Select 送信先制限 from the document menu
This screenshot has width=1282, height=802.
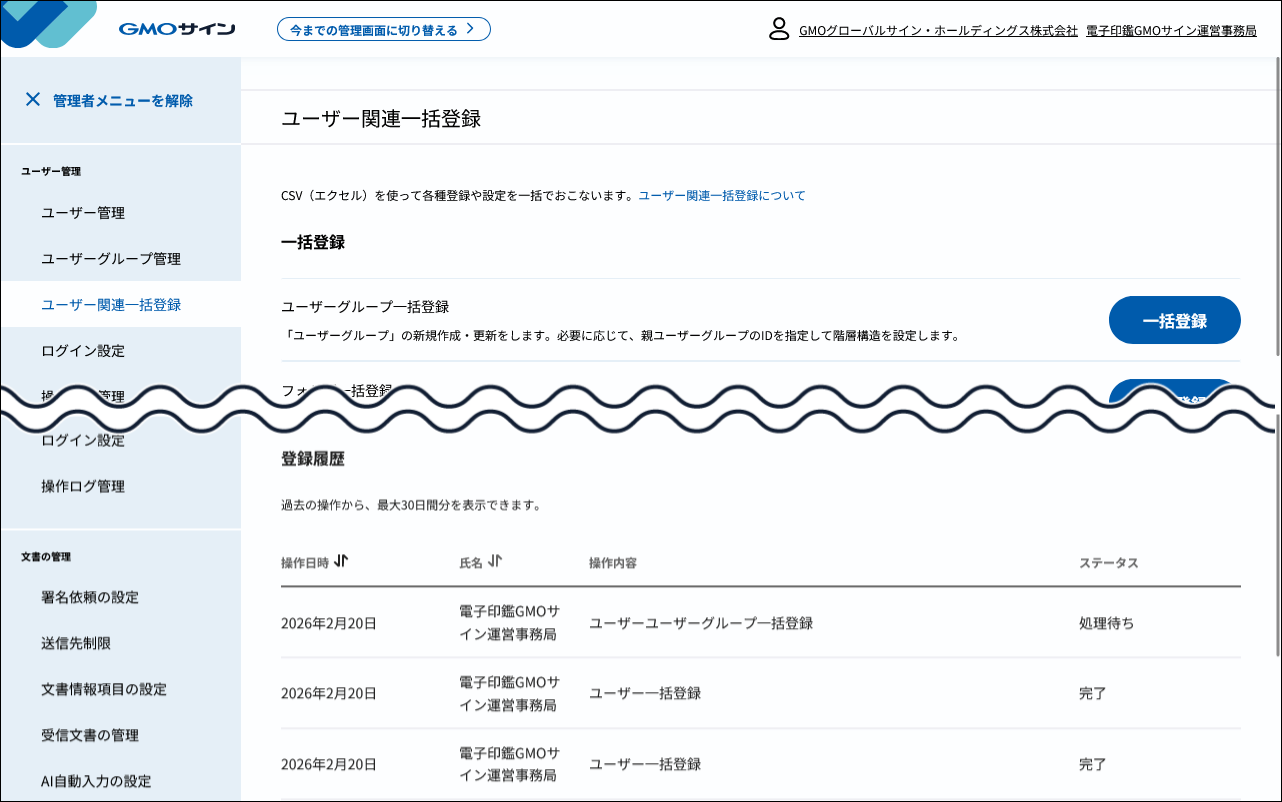[75, 643]
